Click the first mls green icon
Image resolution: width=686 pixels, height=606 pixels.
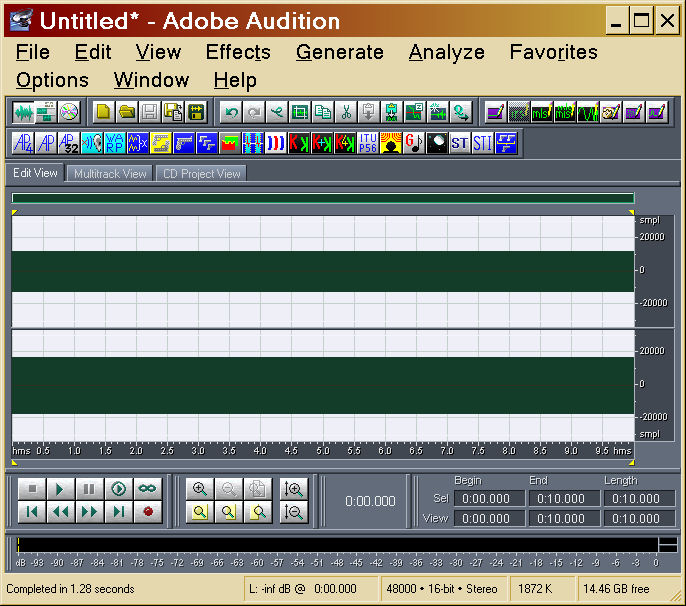click(542, 112)
